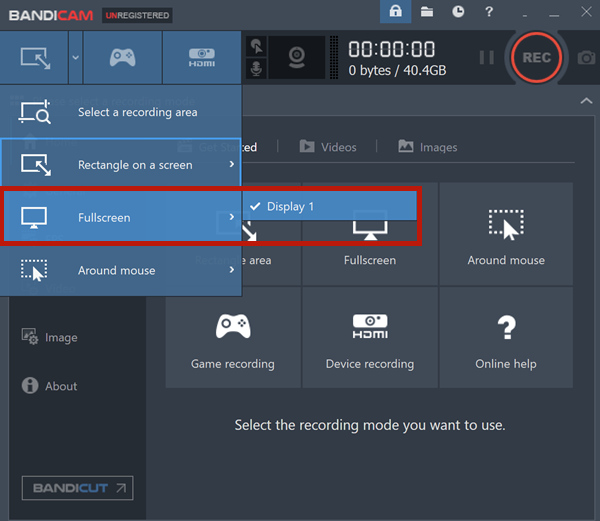This screenshot has width=600, height=521.
Task: Toggle the mouse cursor effect icon
Action: point(256,47)
